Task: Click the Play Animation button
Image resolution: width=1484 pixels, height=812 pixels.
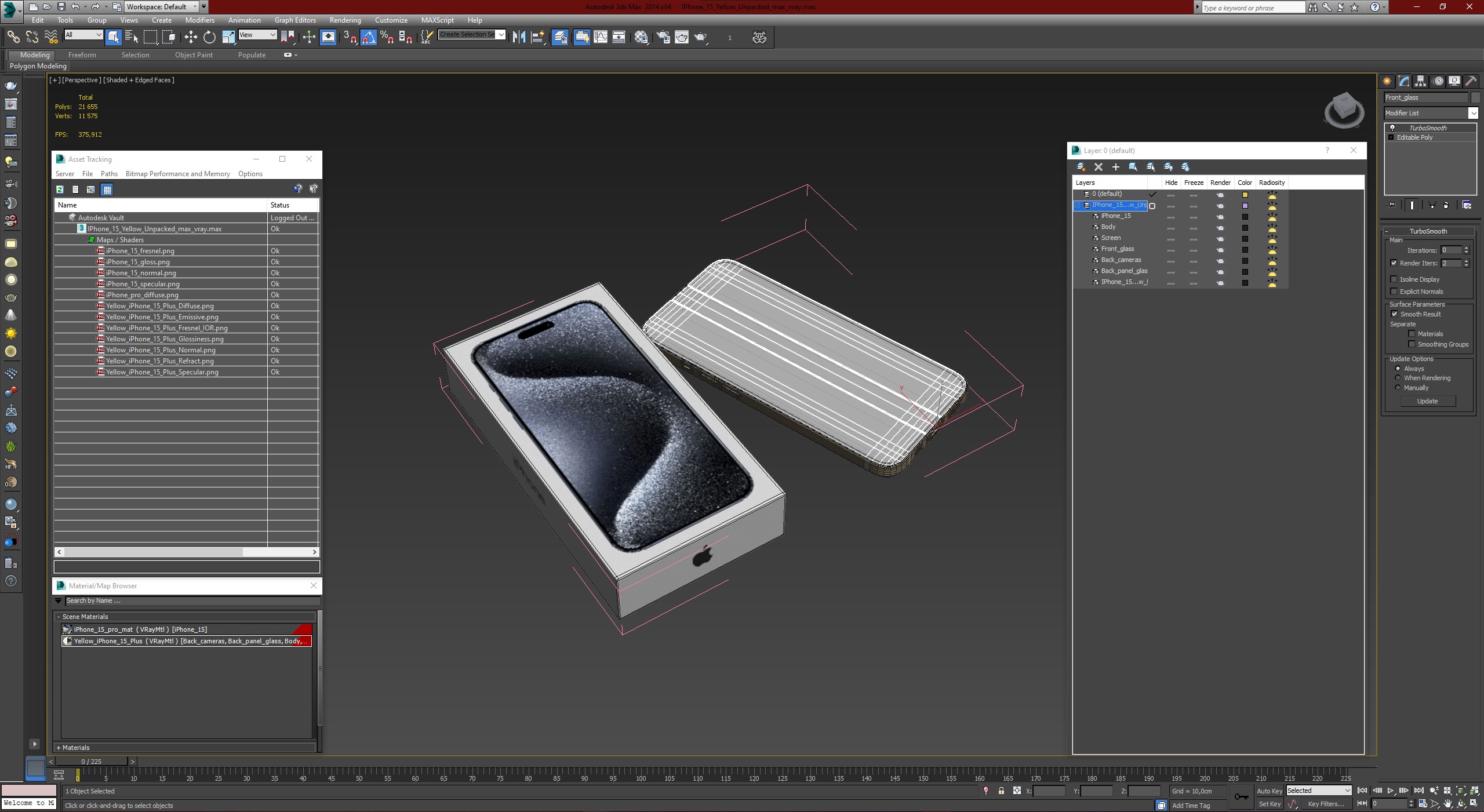Action: pos(1390,791)
